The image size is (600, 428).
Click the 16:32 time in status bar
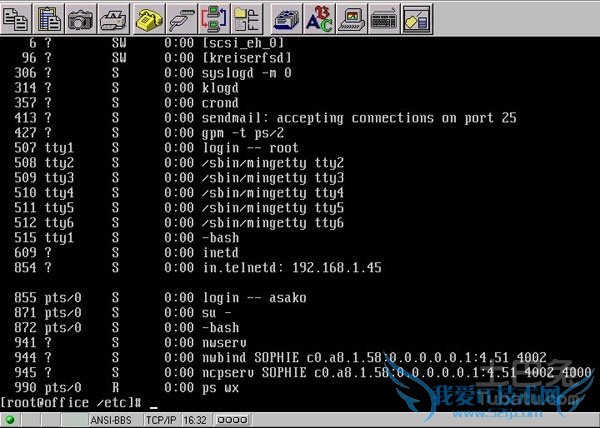point(195,420)
